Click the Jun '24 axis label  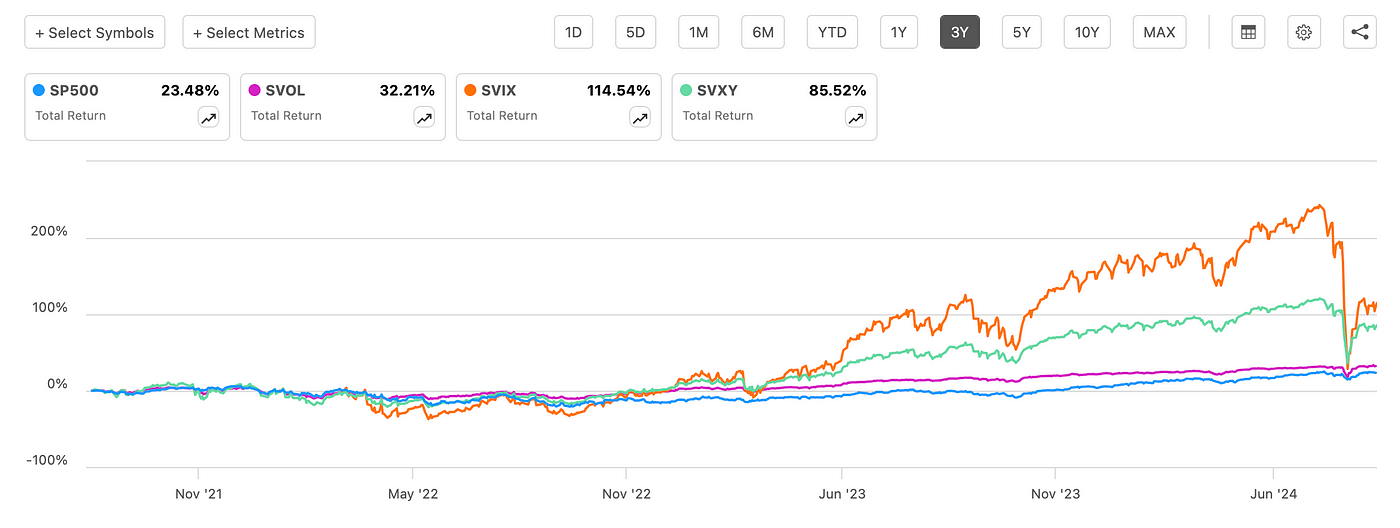[1273, 494]
